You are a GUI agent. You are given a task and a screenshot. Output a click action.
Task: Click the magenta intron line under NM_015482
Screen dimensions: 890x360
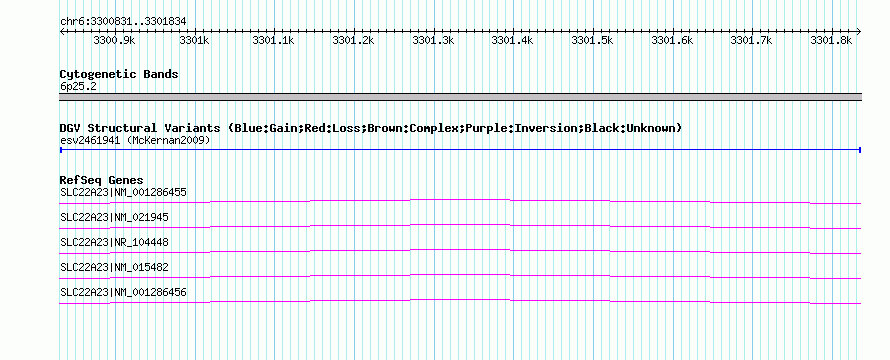tap(460, 276)
